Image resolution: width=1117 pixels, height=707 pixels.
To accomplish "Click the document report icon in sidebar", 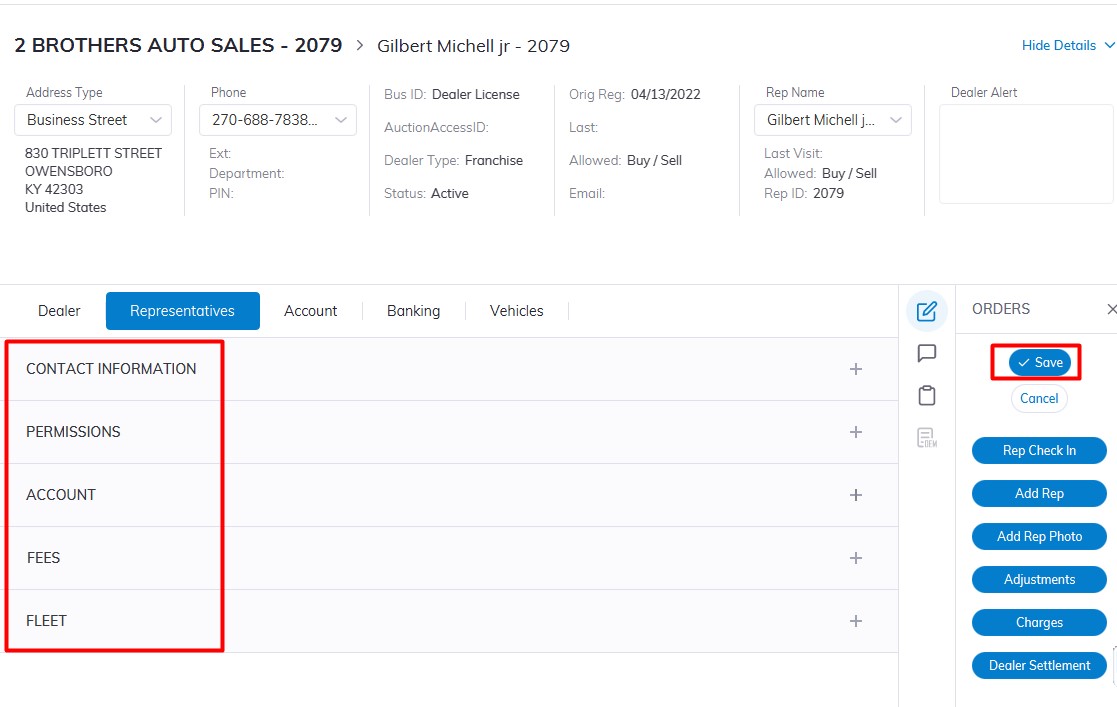I will 926,437.
